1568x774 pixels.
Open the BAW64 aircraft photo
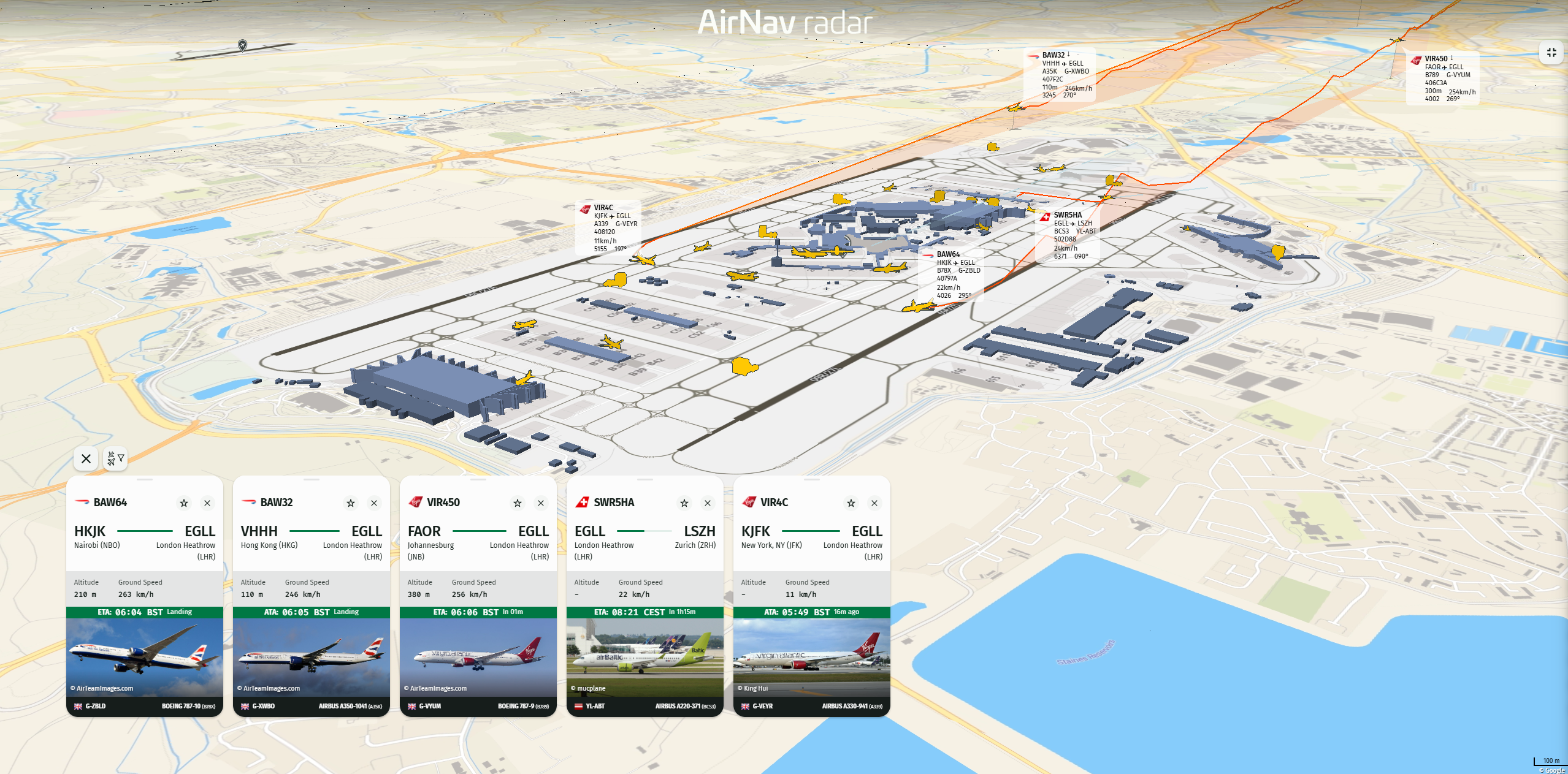[x=145, y=657]
